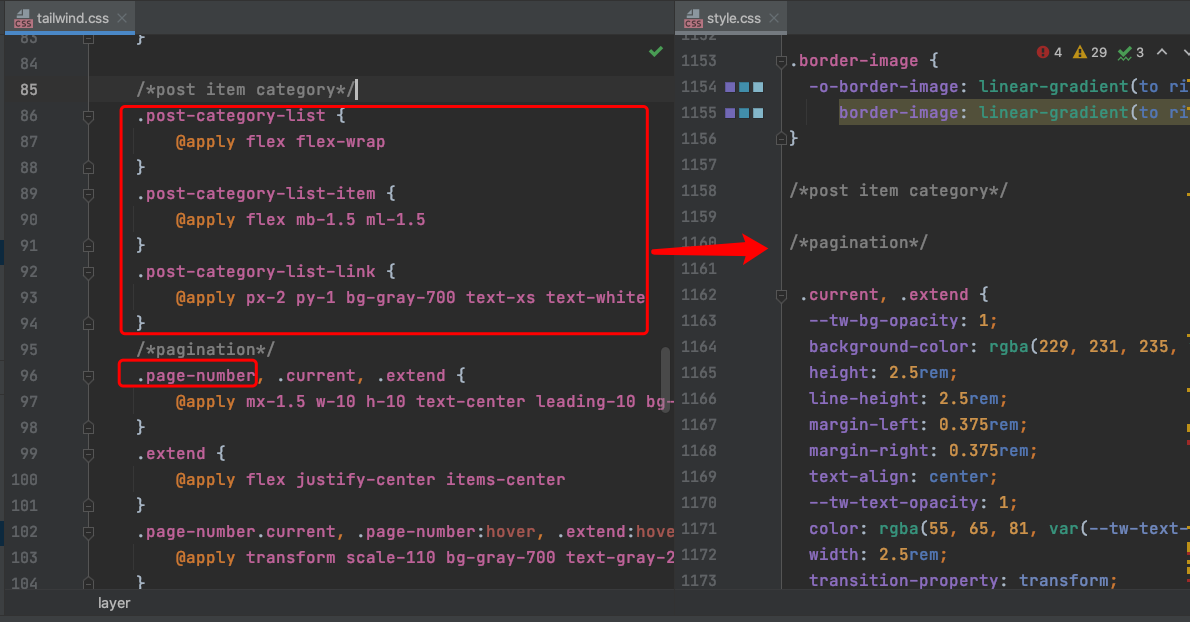Click fold end marker at line 88
Image resolution: width=1190 pixels, height=622 pixels.
point(89,168)
